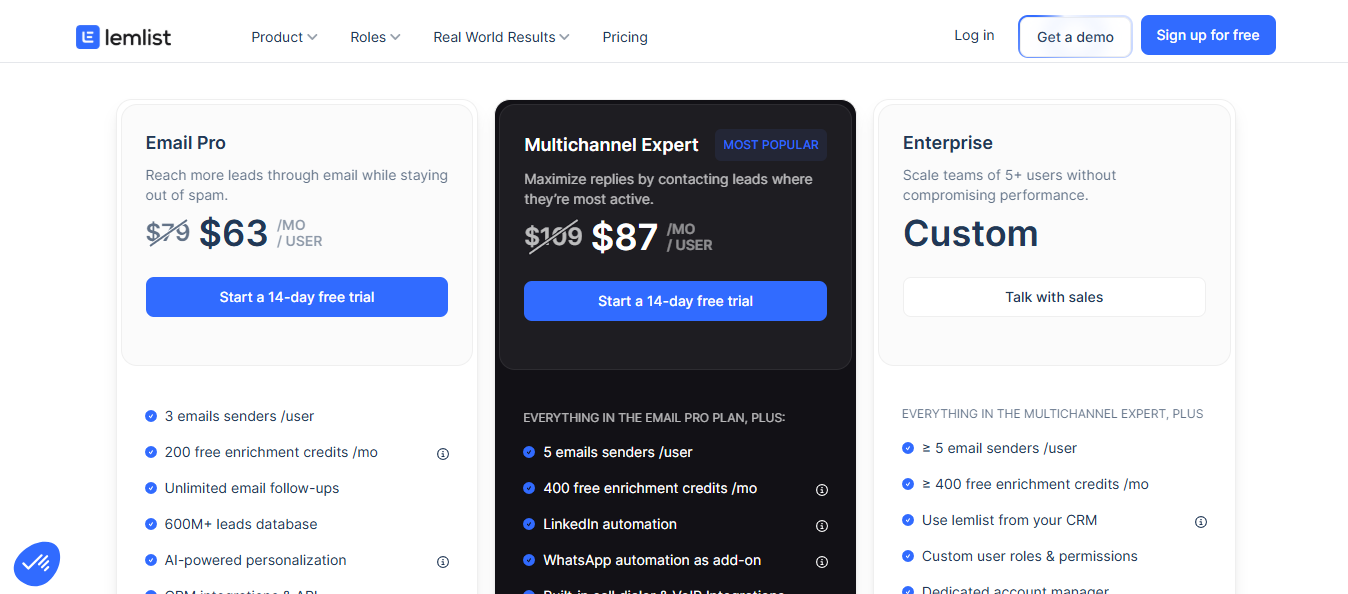Click checkmark next to 600M+ leads database

click(150, 524)
